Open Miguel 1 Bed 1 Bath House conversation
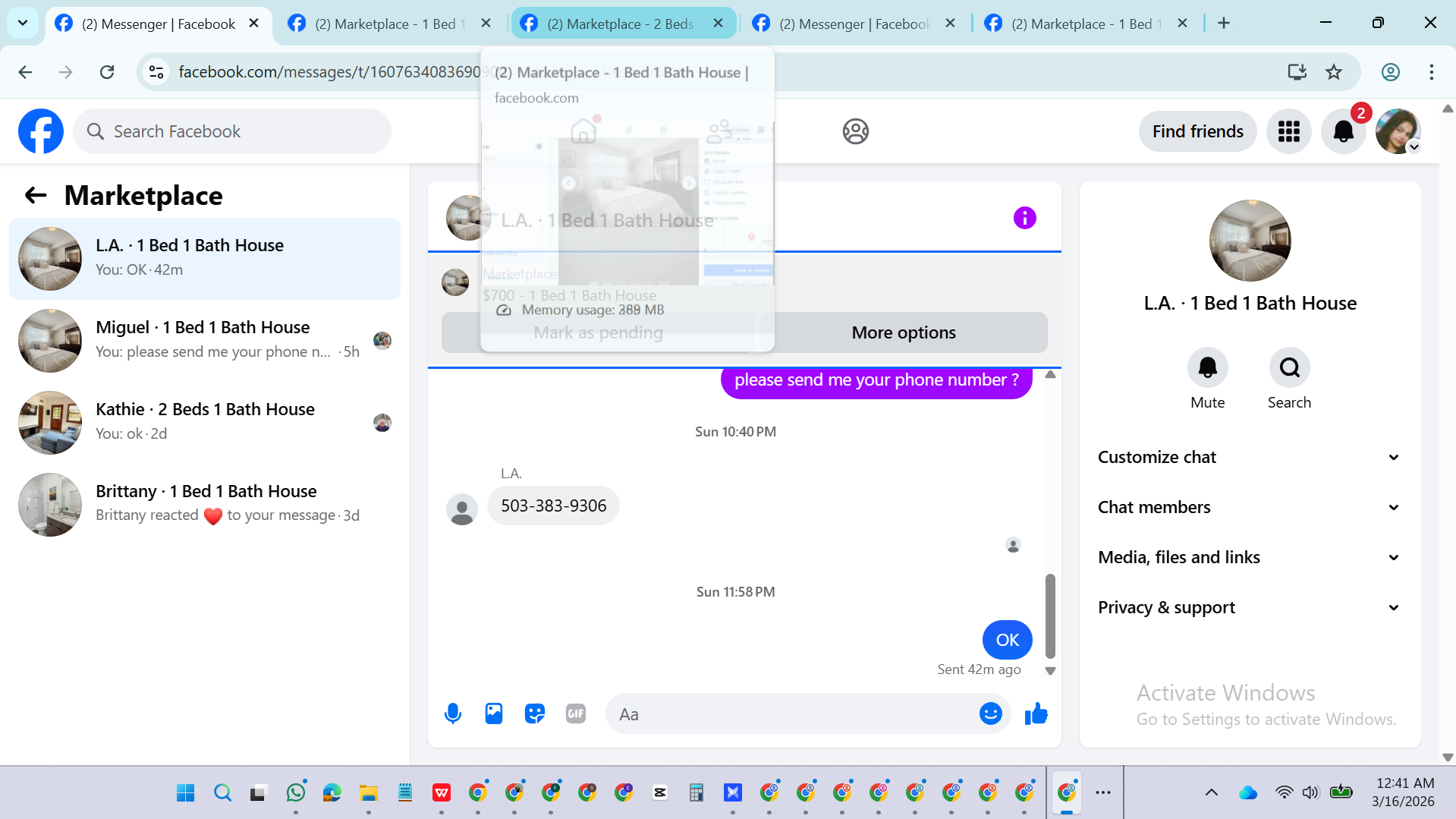1456x819 pixels. [205, 340]
